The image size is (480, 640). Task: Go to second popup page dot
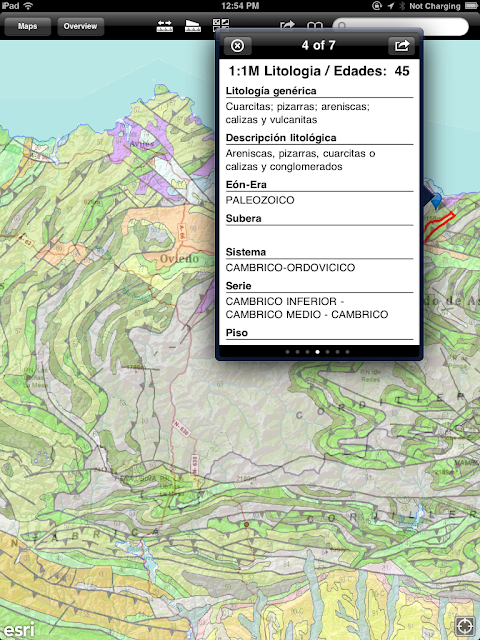coord(297,352)
